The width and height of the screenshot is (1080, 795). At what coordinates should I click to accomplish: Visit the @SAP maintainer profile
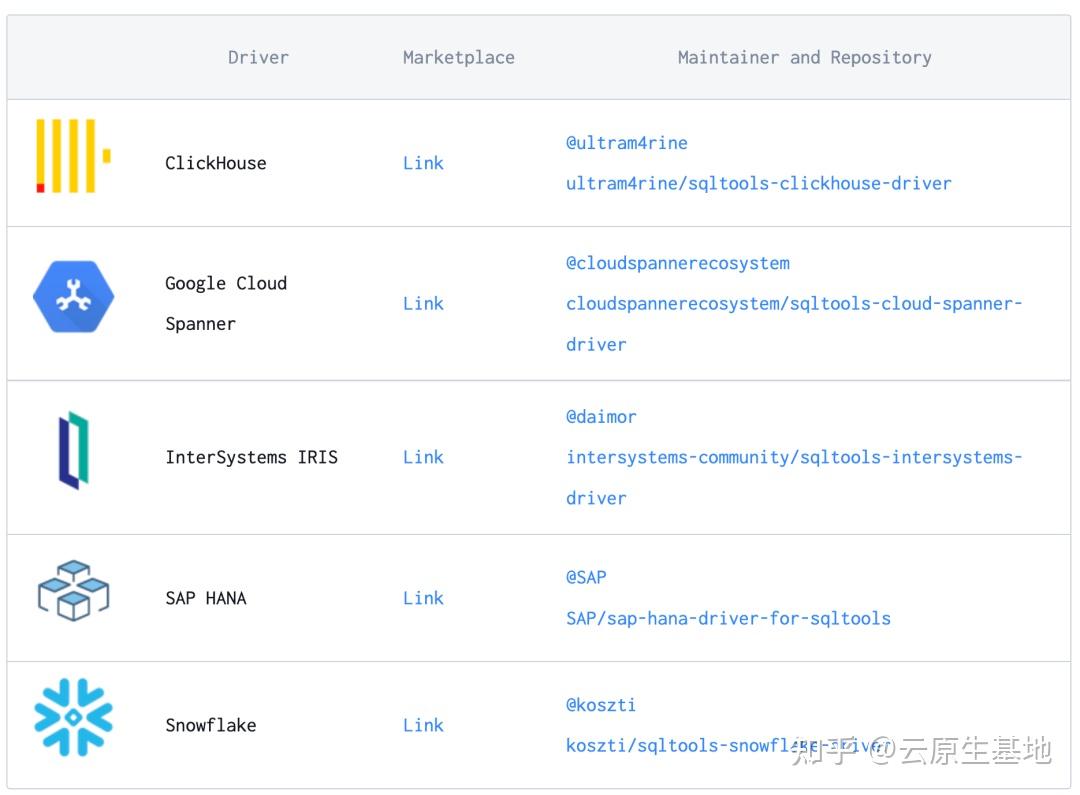[586, 577]
